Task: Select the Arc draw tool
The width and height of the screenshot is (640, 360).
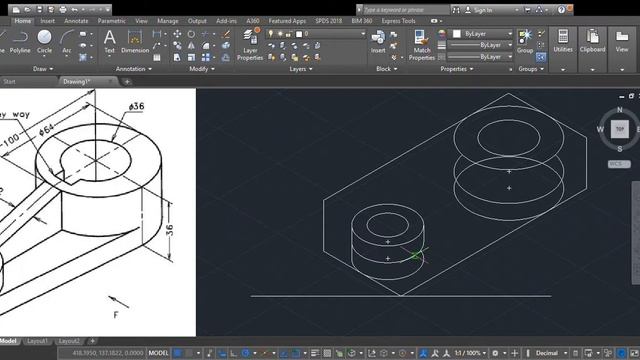Action: 67,42
